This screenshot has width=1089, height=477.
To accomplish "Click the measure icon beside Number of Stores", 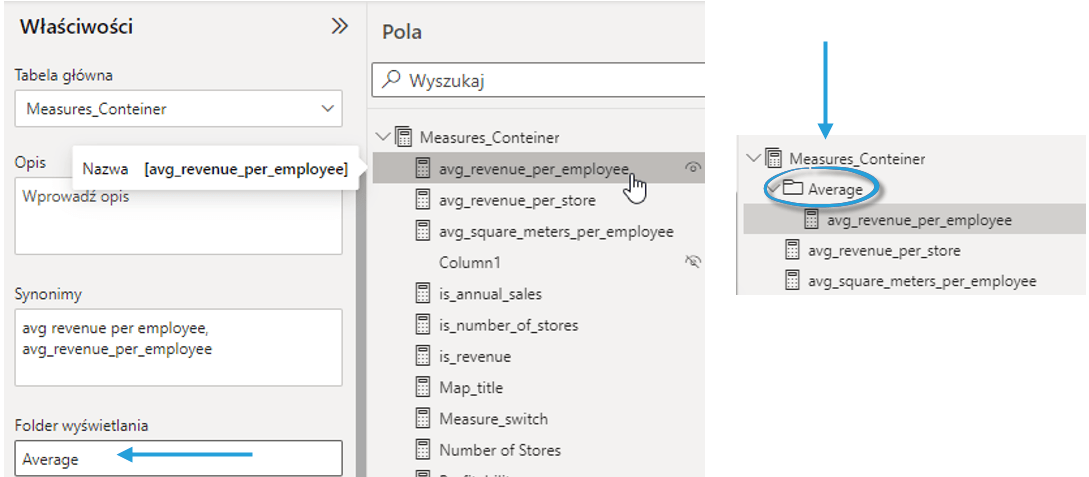I will point(423,450).
